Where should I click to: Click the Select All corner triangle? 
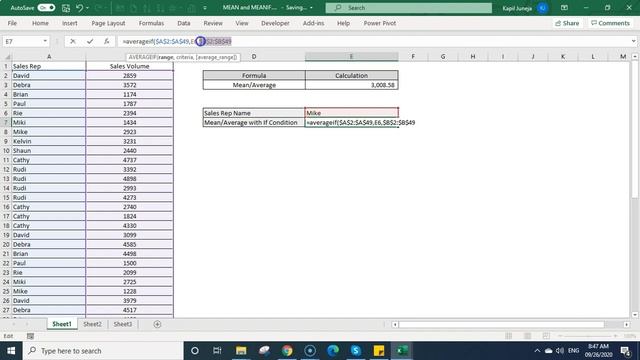(7, 57)
